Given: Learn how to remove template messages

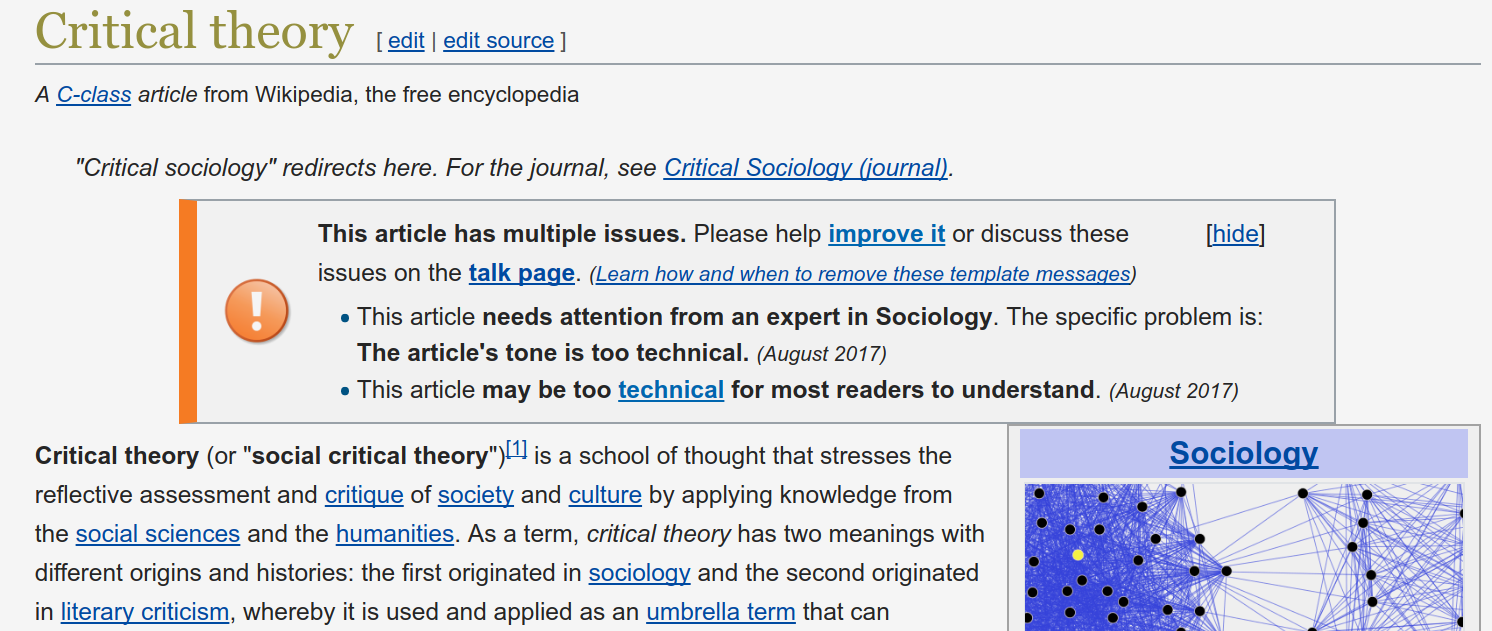Looking at the screenshot, I should [863, 274].
